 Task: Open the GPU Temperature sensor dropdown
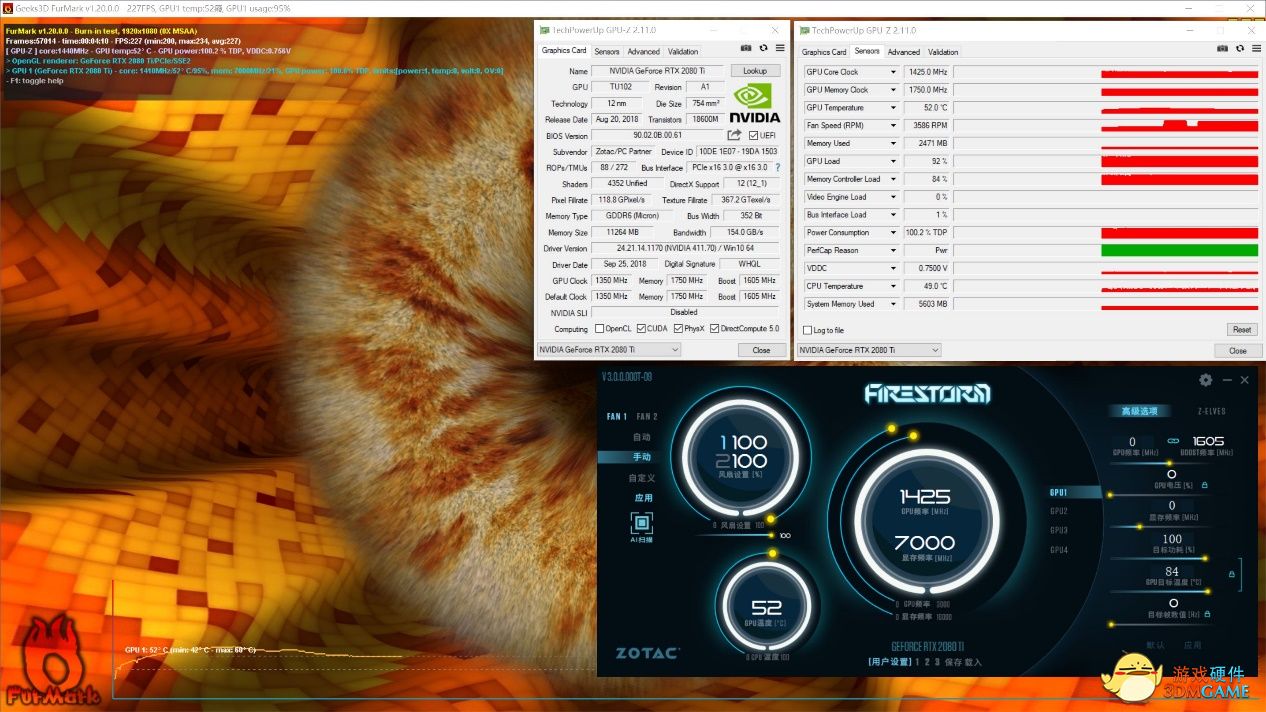coord(893,108)
